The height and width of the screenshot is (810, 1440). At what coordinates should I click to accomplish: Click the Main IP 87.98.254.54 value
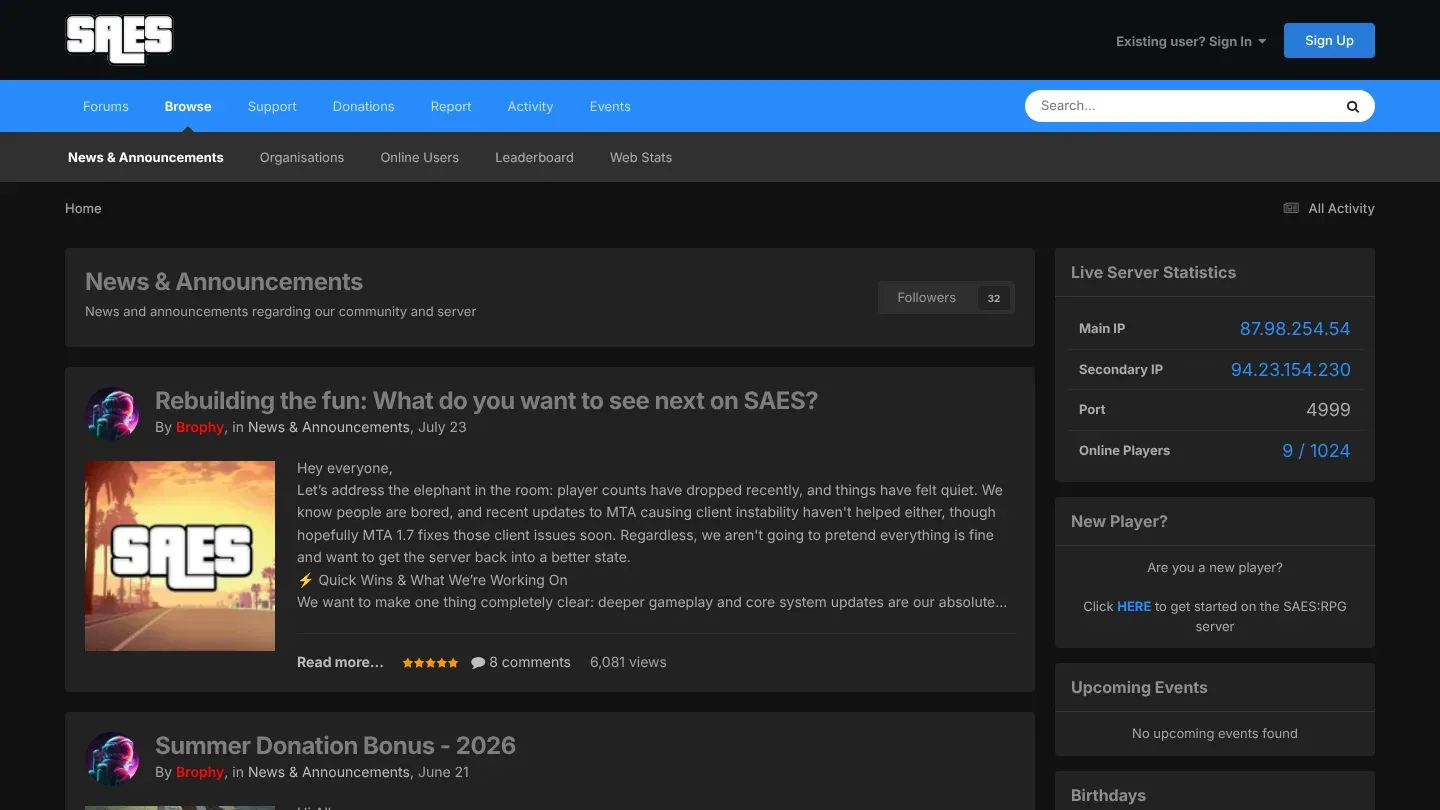click(x=1295, y=329)
